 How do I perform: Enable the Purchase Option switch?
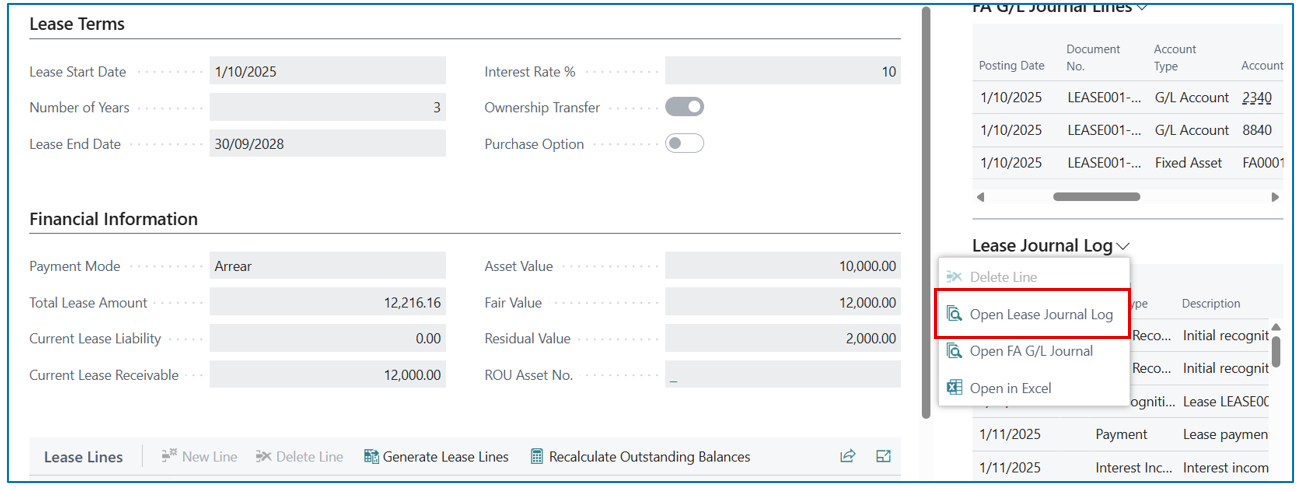(x=684, y=143)
